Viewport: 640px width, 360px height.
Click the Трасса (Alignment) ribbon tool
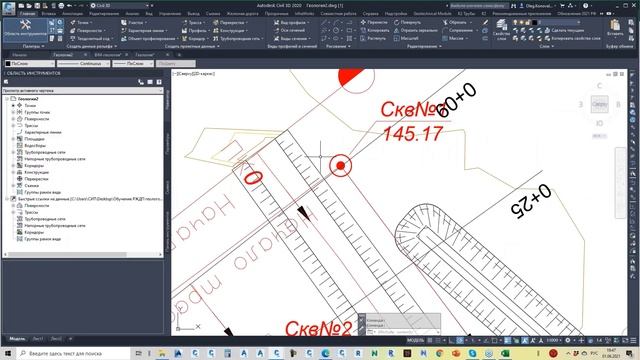193,22
